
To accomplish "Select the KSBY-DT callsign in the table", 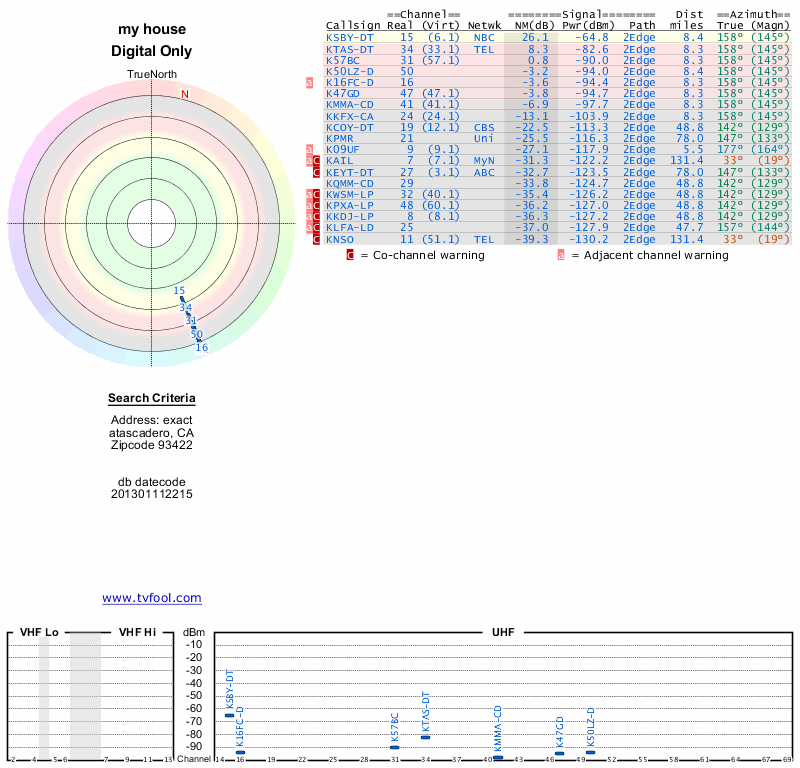I will click(x=350, y=37).
